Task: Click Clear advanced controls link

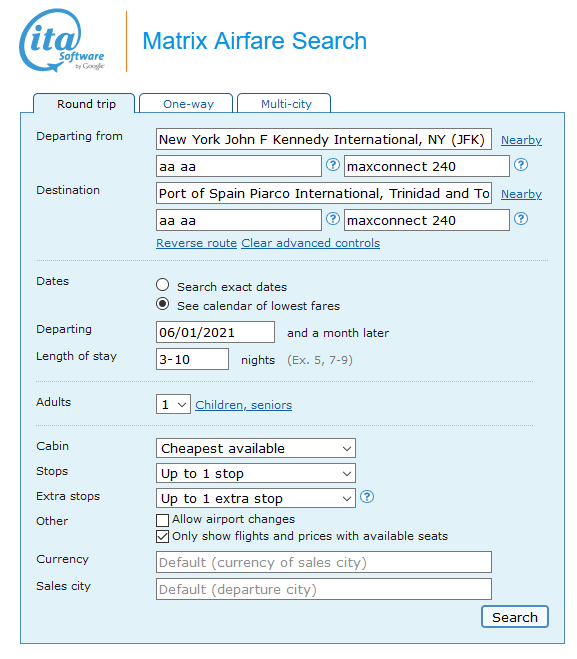Action: (x=311, y=243)
